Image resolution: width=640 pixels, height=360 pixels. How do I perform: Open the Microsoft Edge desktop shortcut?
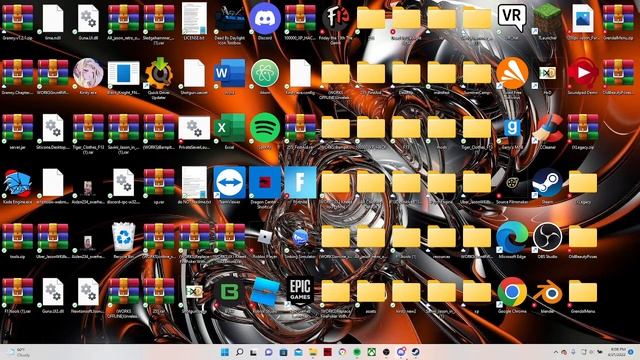click(x=512, y=237)
